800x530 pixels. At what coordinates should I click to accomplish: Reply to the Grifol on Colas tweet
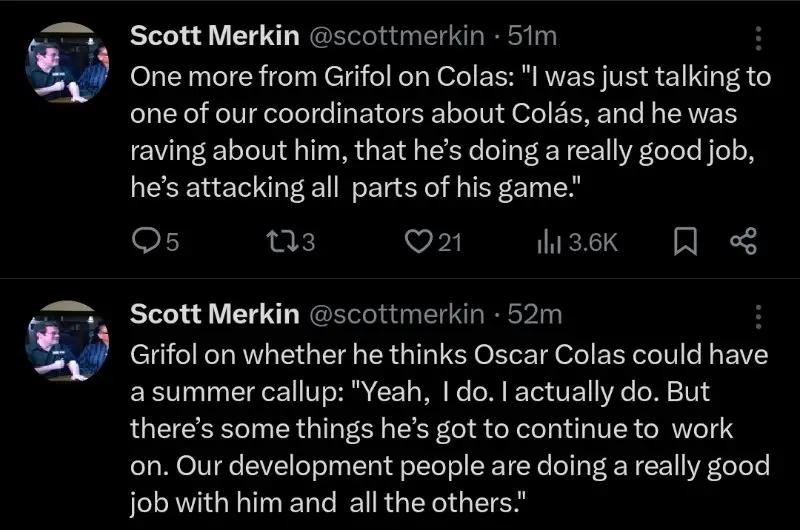click(147, 241)
